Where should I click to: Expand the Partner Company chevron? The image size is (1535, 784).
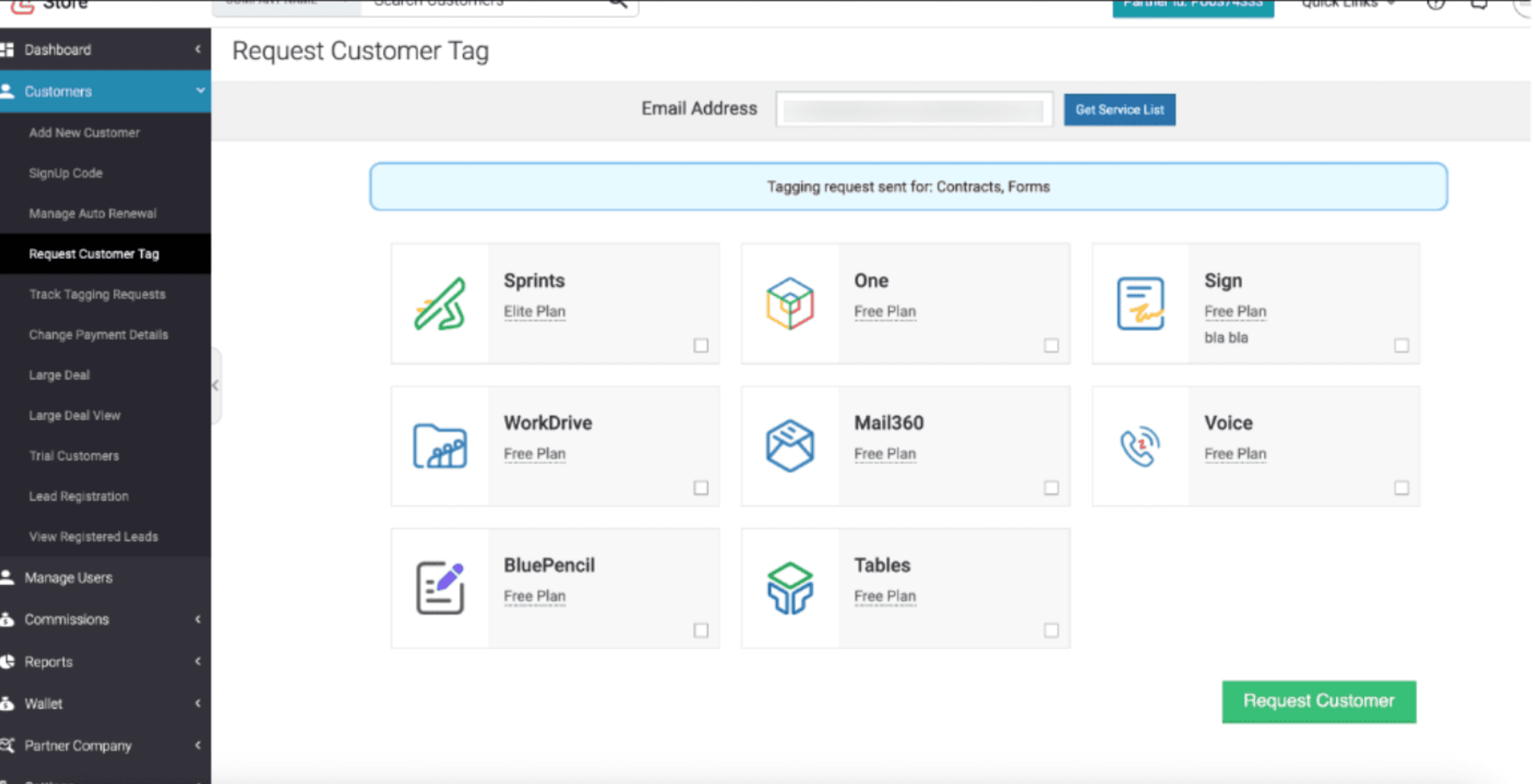[198, 745]
